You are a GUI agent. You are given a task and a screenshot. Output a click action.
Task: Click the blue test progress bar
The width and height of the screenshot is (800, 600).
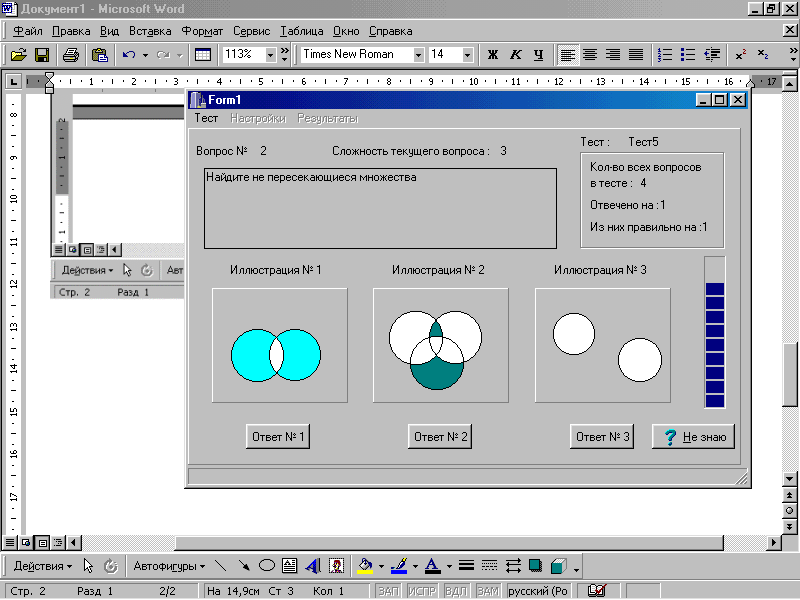pos(715,332)
